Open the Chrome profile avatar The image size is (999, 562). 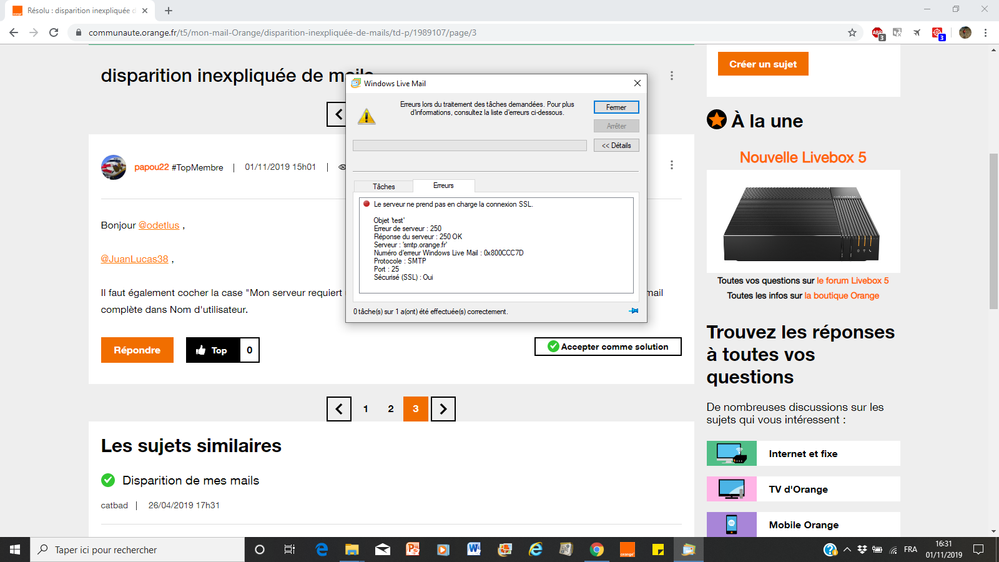[x=965, y=32]
